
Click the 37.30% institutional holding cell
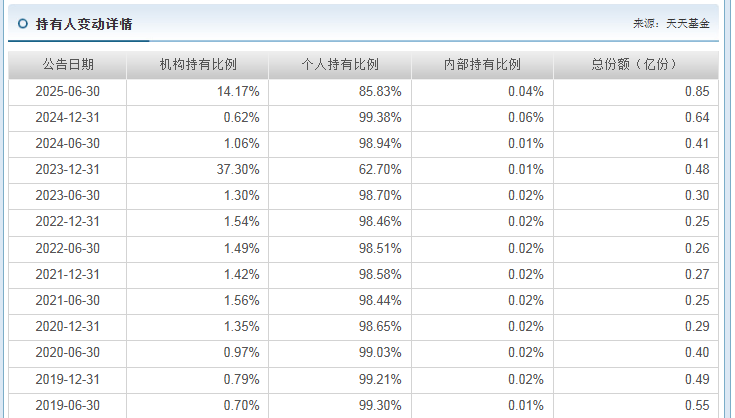238,169
